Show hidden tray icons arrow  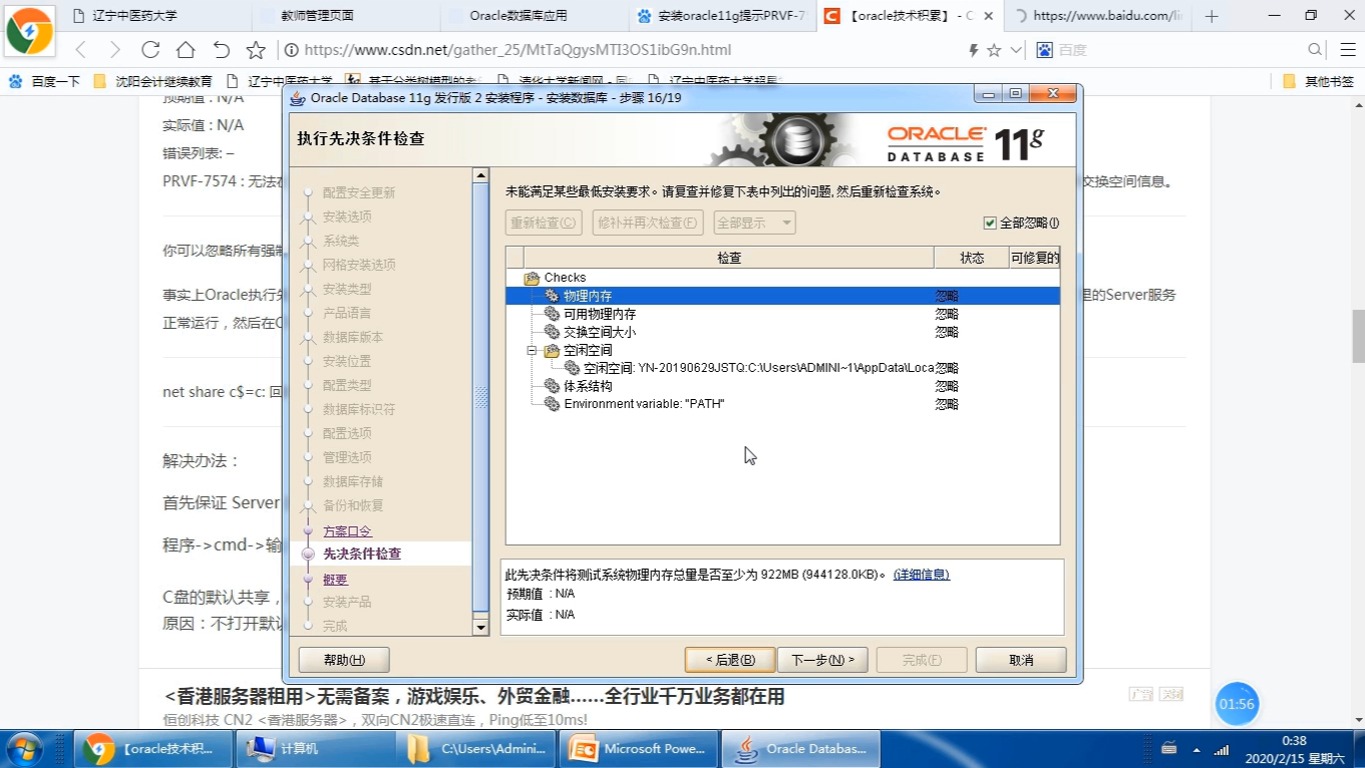[1196, 750]
